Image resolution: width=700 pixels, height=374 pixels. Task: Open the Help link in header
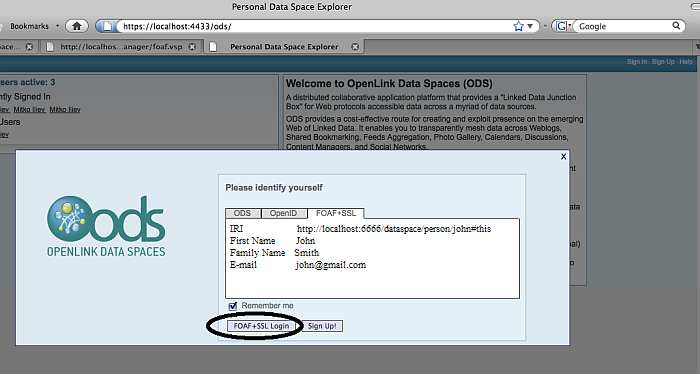point(686,62)
